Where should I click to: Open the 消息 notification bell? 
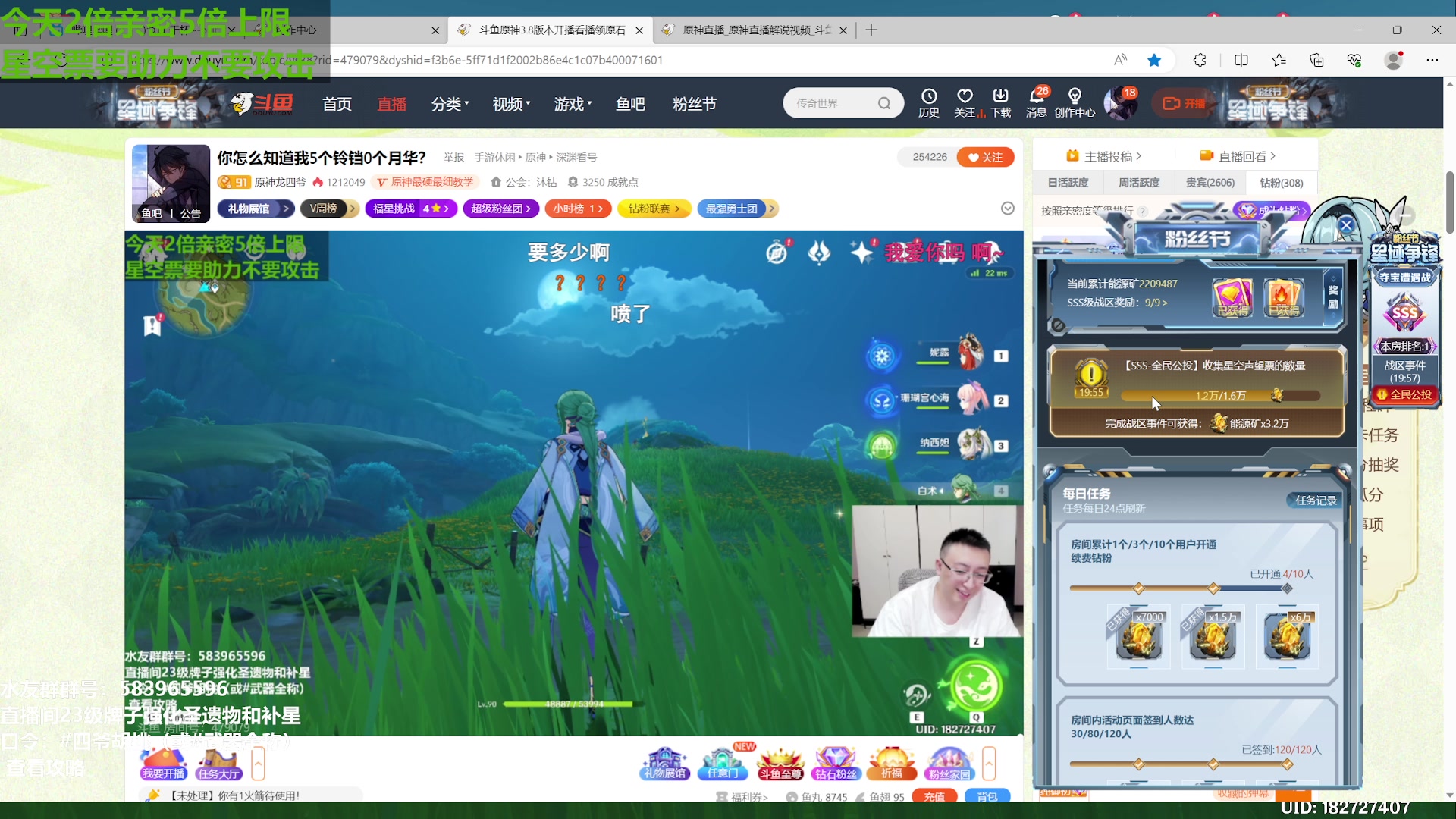coord(1037,102)
